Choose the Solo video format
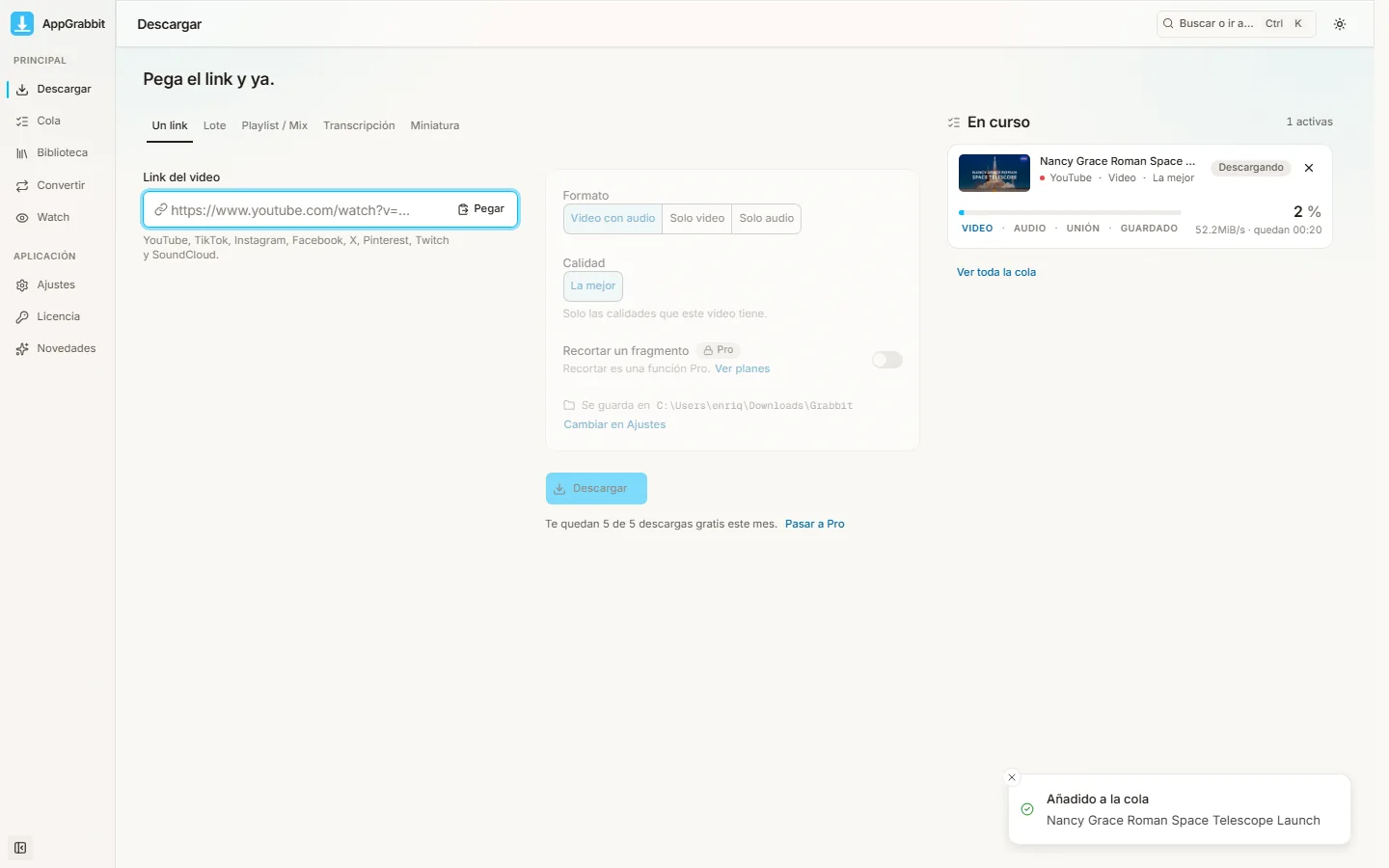1389x868 pixels. click(696, 219)
